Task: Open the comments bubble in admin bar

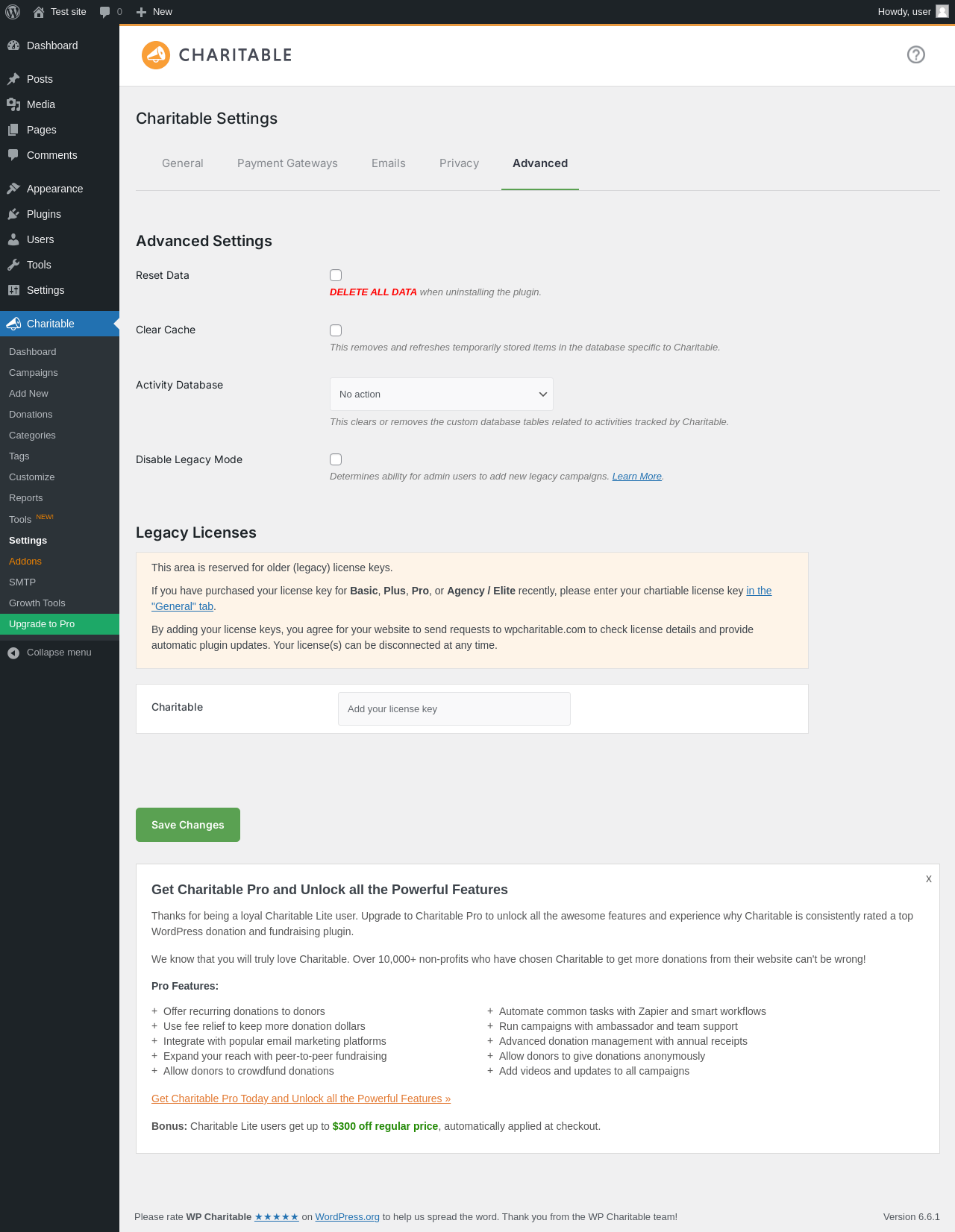Action: [x=105, y=12]
